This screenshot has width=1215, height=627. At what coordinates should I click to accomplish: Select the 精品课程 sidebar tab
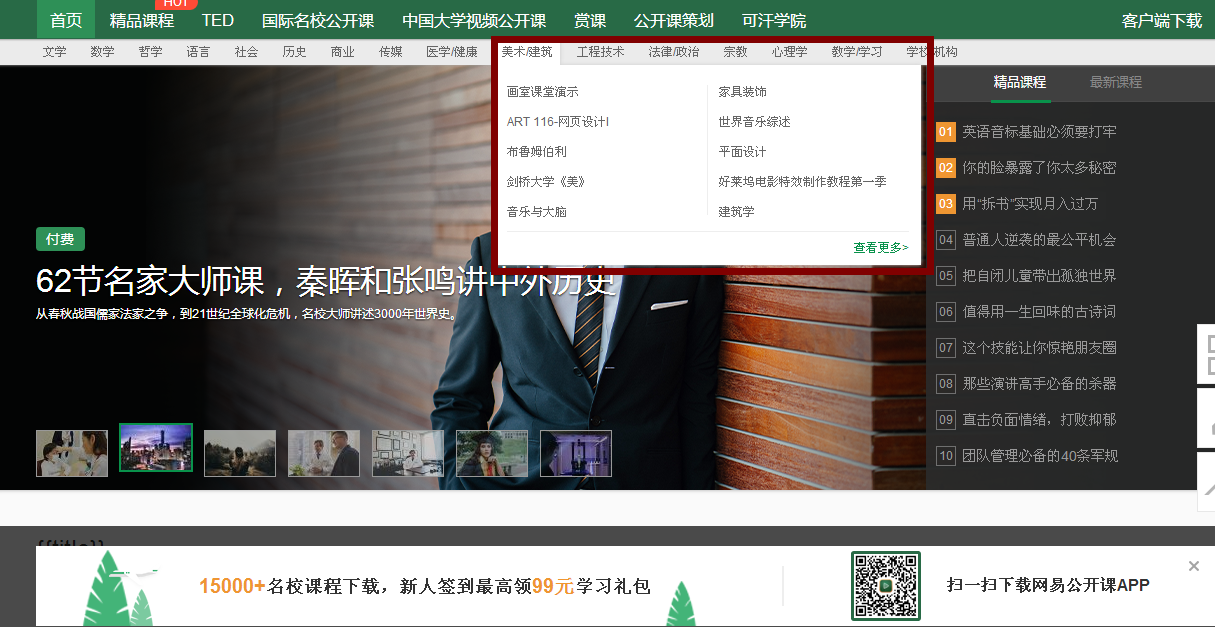point(1019,82)
